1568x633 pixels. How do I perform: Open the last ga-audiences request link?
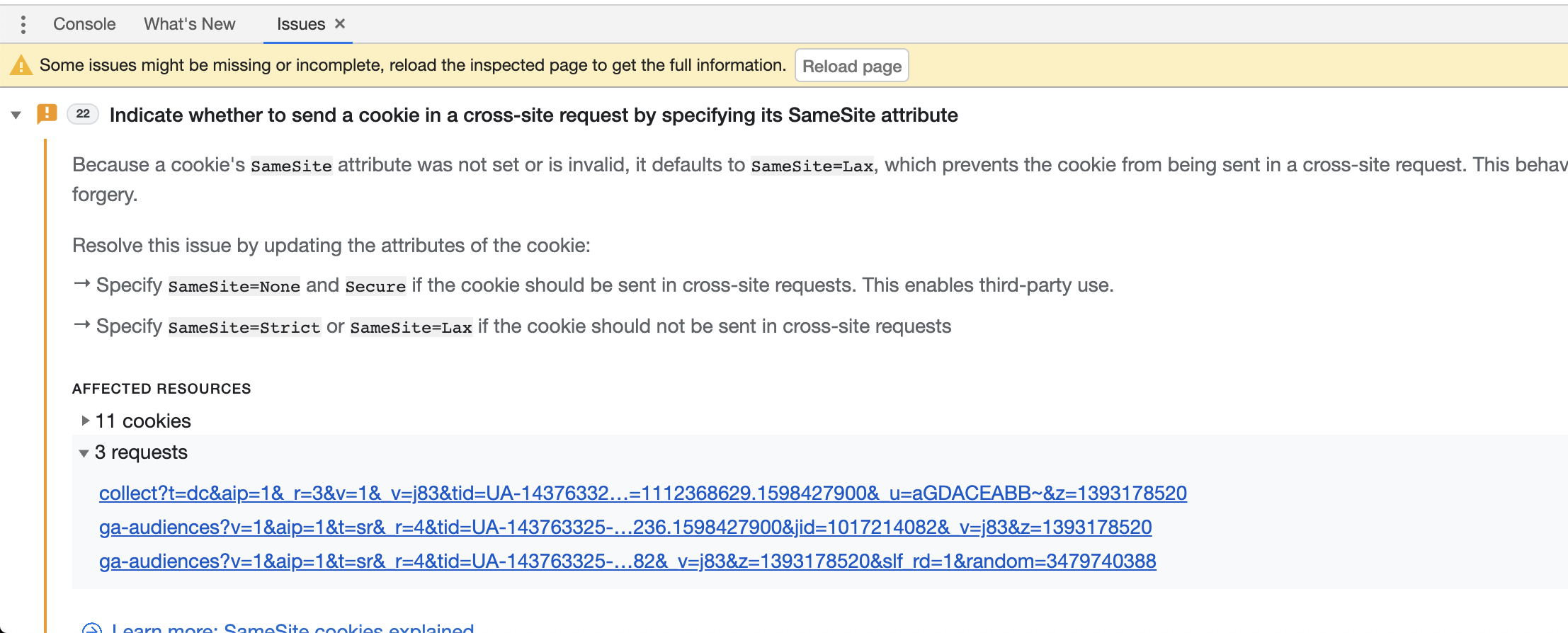(627, 561)
